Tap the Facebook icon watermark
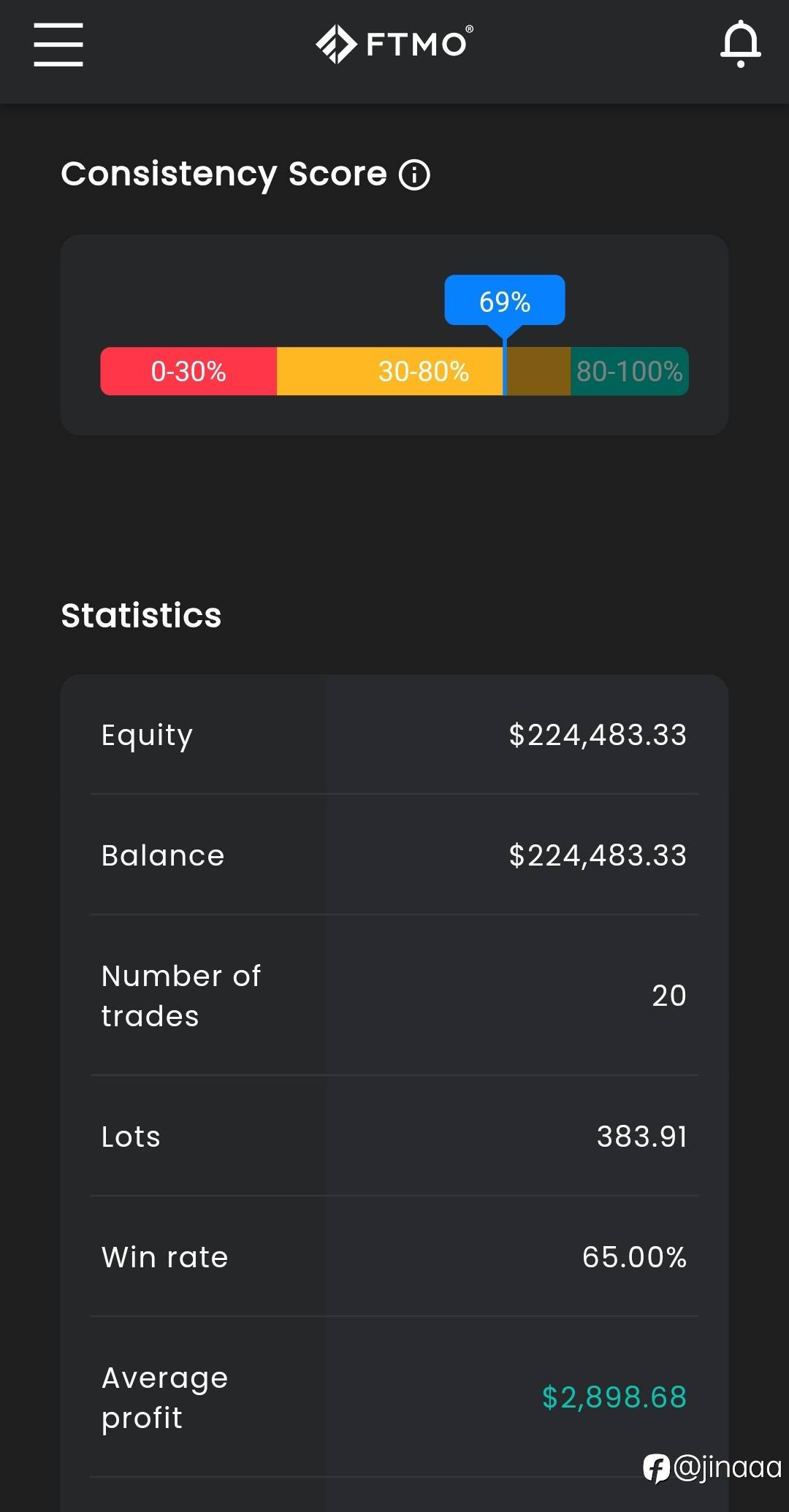This screenshot has height=1512, width=789. click(x=655, y=1468)
